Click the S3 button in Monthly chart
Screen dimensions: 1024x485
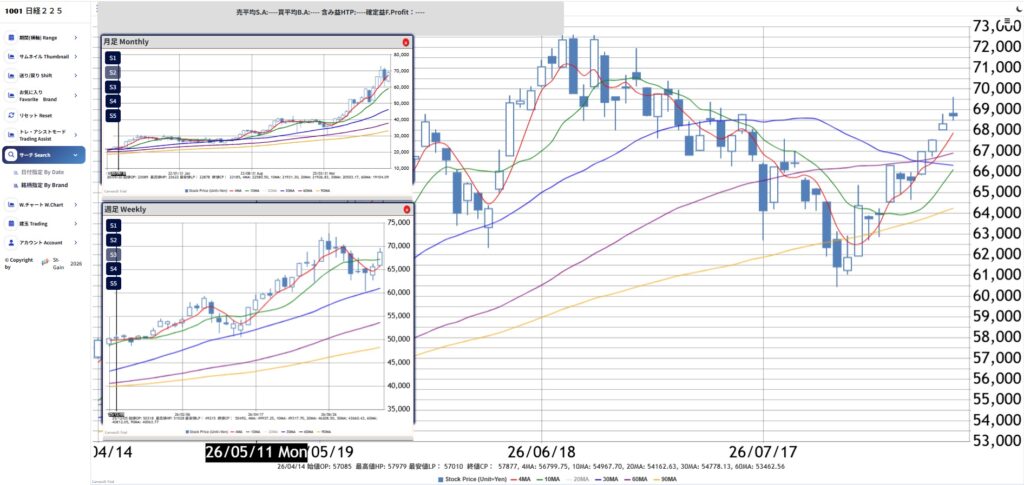113,87
